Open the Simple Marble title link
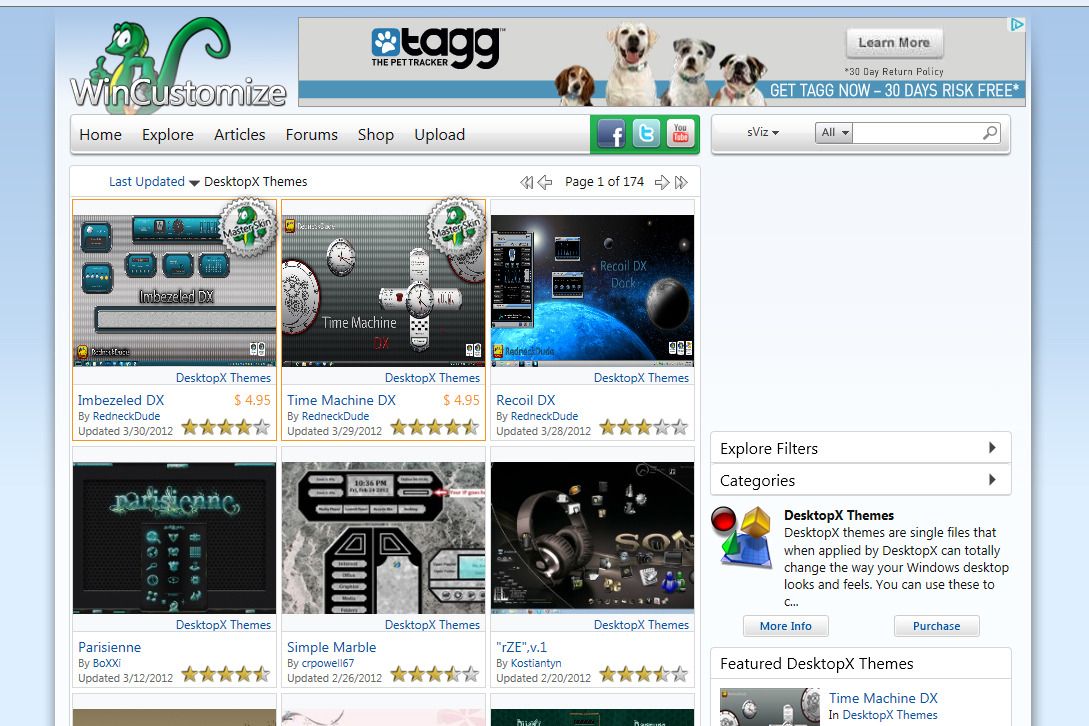Viewport: 1089px width, 726px height. [331, 647]
